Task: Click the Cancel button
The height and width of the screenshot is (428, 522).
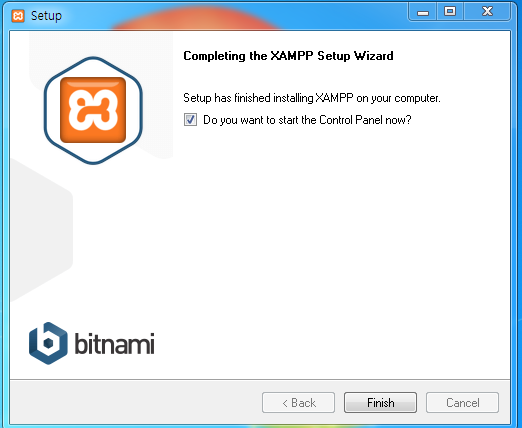Action: pyautogui.click(x=462, y=403)
